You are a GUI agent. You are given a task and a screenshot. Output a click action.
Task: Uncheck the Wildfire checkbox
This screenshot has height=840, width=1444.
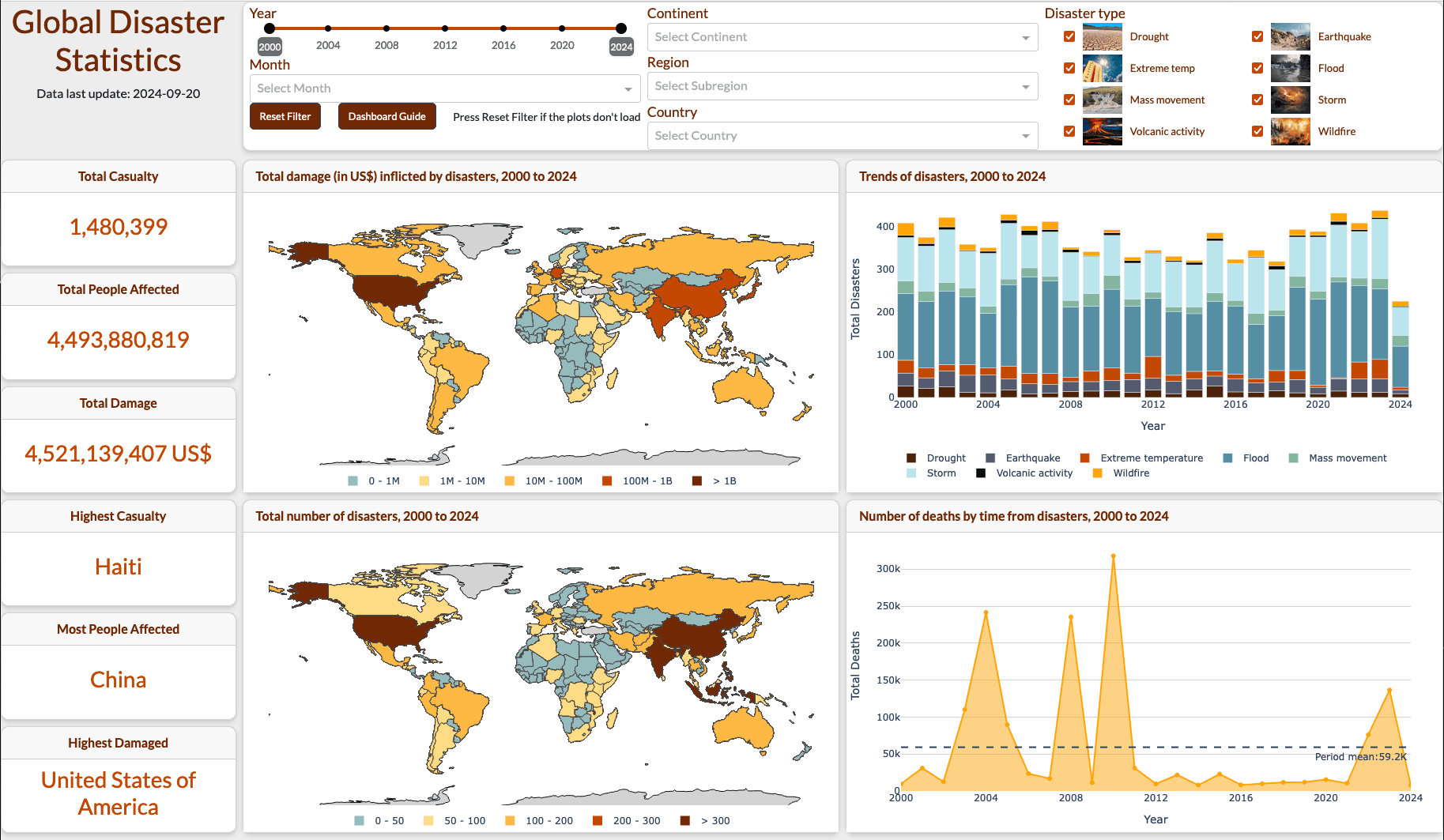(x=1257, y=131)
